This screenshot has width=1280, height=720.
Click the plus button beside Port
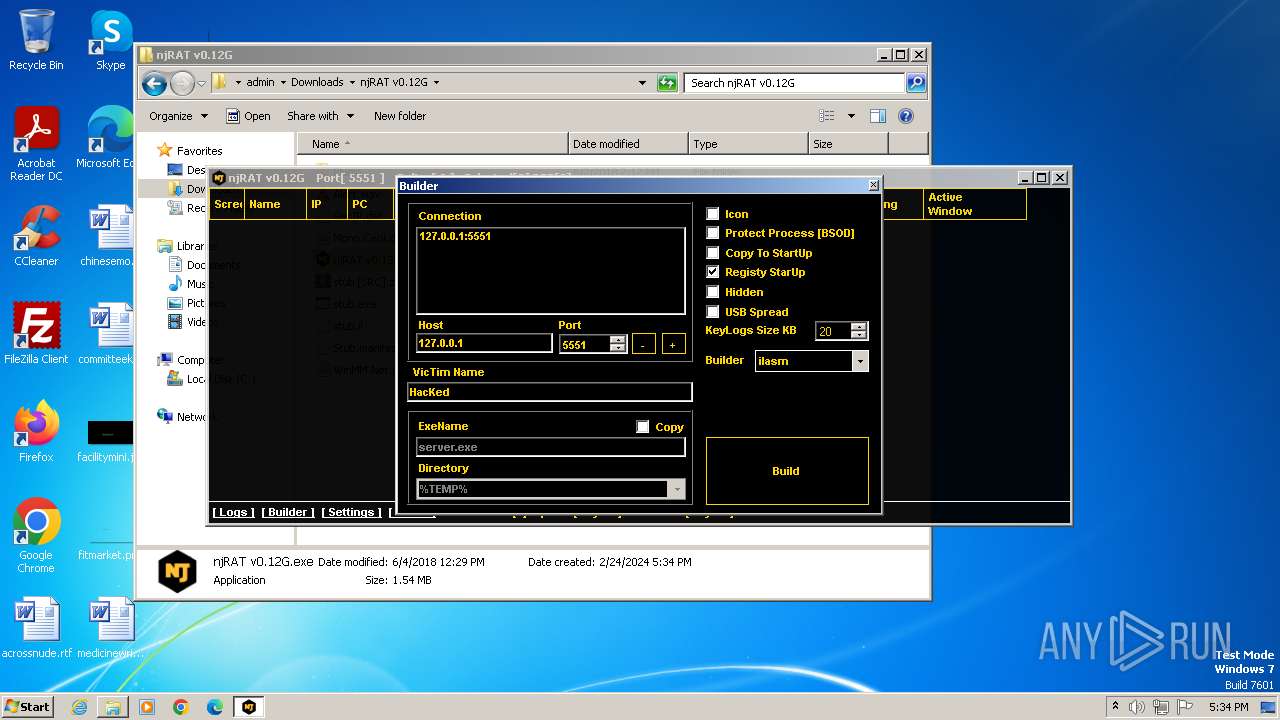click(673, 344)
